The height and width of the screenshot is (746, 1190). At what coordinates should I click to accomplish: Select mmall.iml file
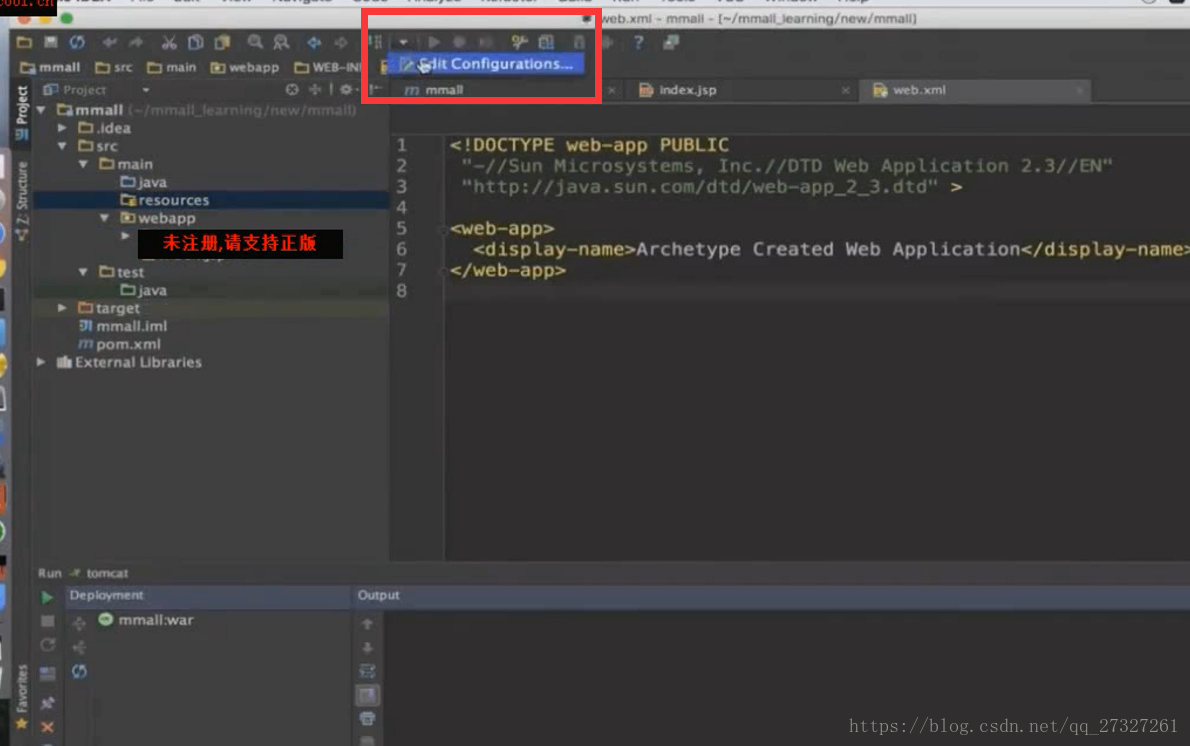click(x=123, y=326)
